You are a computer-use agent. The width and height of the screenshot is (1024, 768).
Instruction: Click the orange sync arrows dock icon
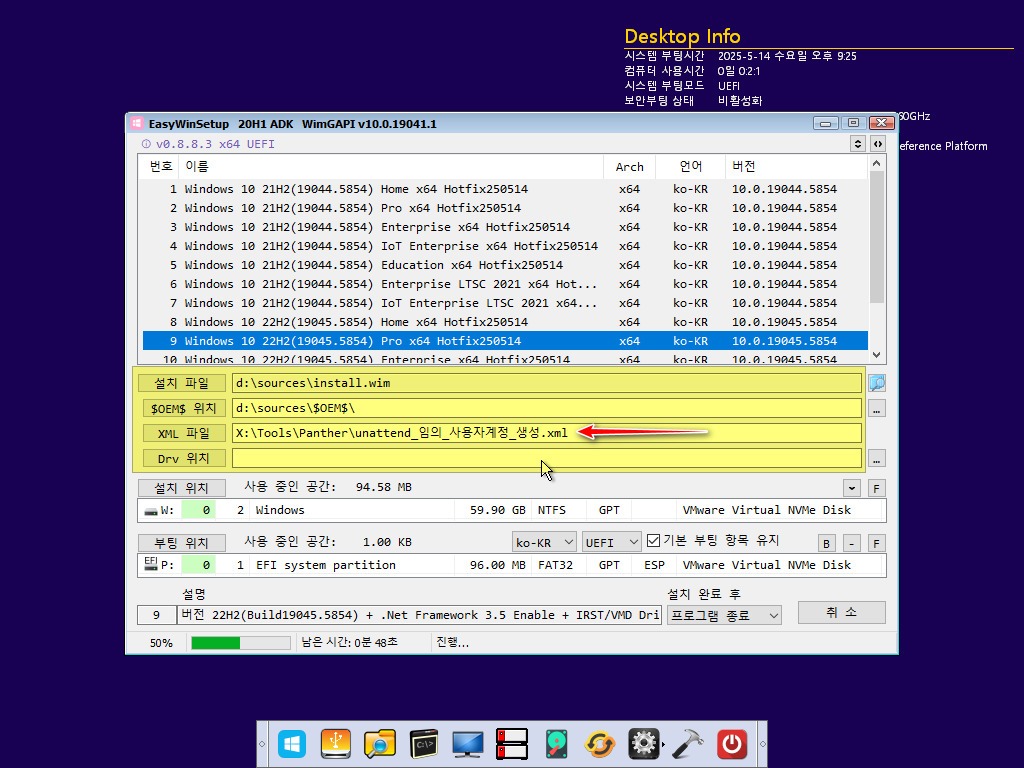pos(600,744)
